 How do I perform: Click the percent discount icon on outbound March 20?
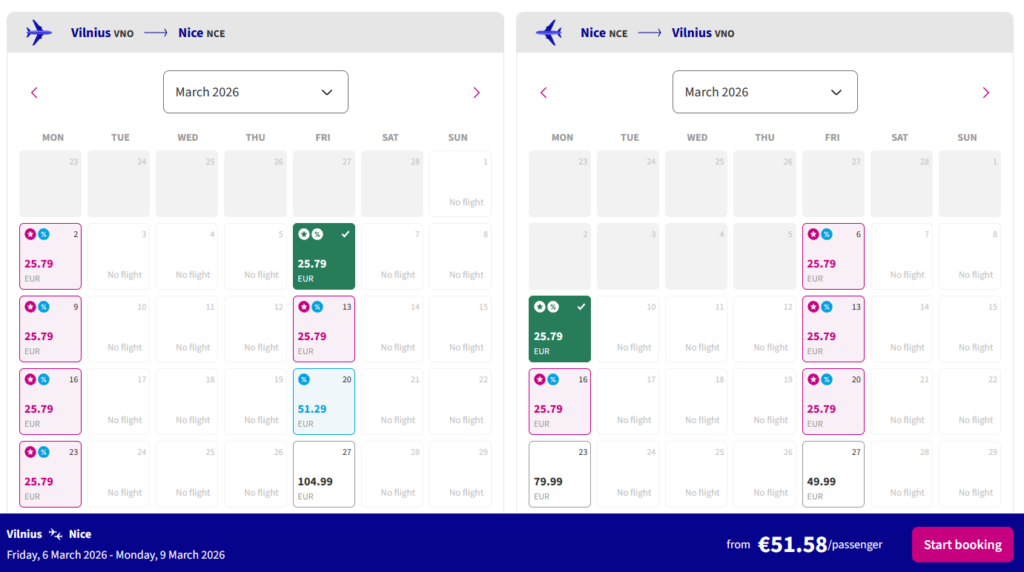point(303,380)
